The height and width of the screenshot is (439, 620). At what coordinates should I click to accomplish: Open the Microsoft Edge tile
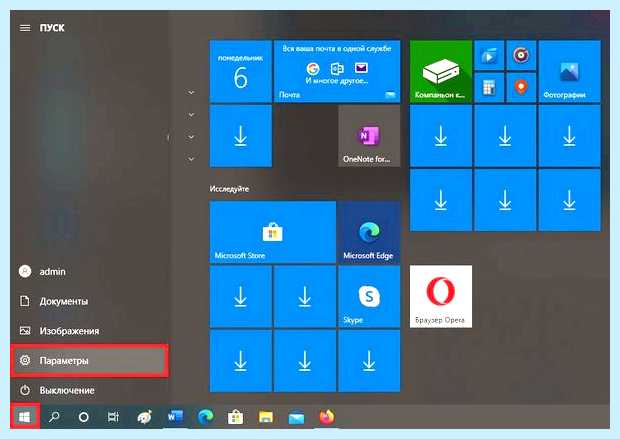(369, 232)
